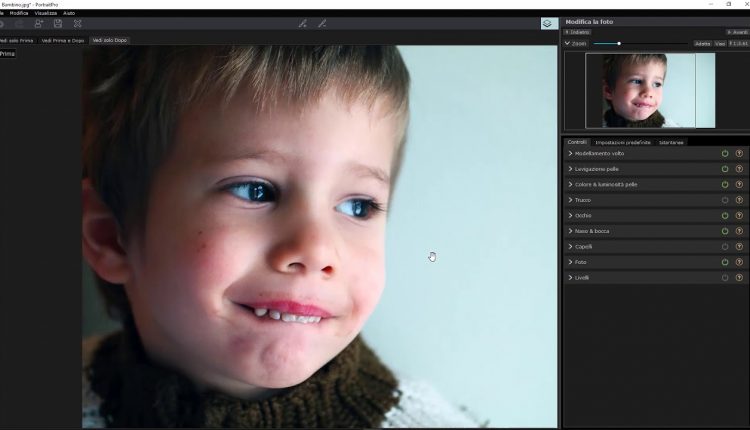Toggle Occhio power switch
The height and width of the screenshot is (430, 750).
tap(725, 216)
